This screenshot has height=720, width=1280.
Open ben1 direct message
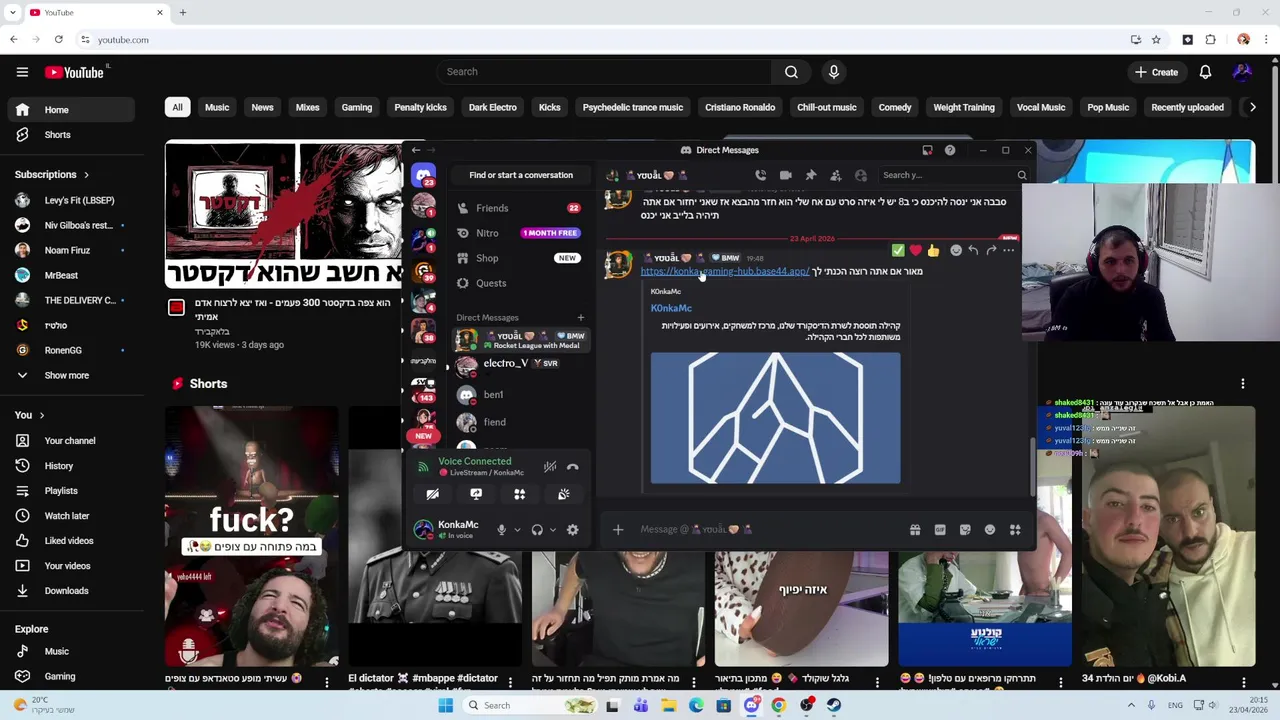pos(520,395)
